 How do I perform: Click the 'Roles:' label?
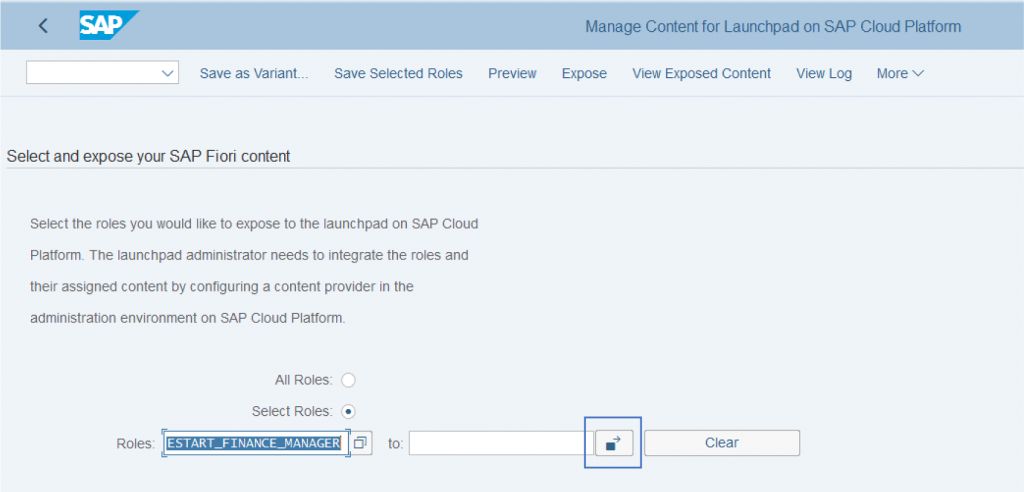pos(136,444)
